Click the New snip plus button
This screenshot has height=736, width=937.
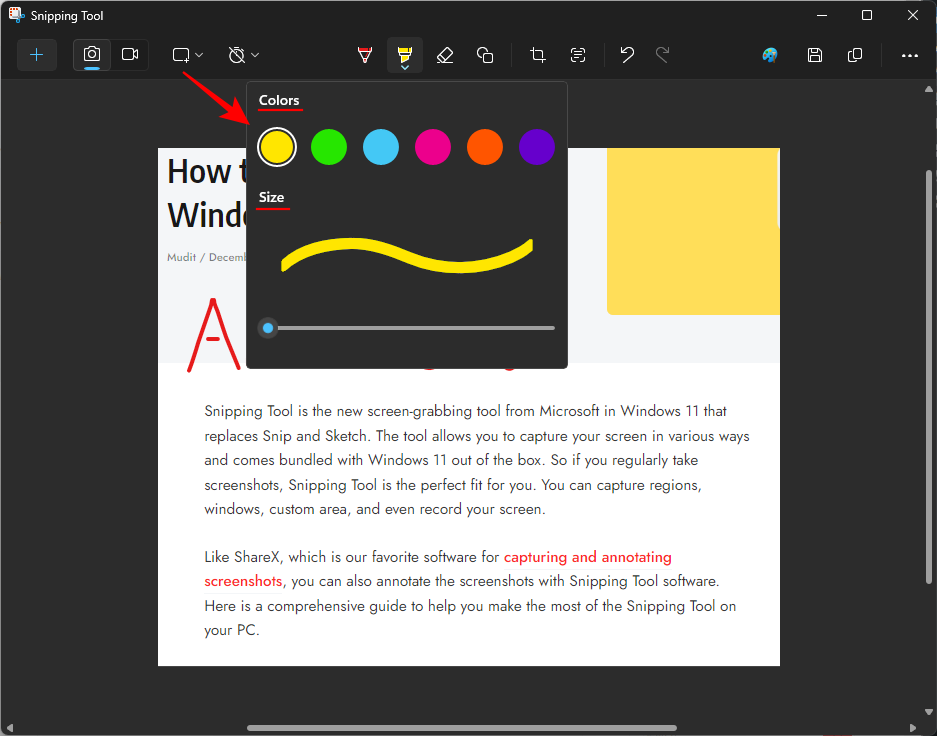tap(36, 55)
